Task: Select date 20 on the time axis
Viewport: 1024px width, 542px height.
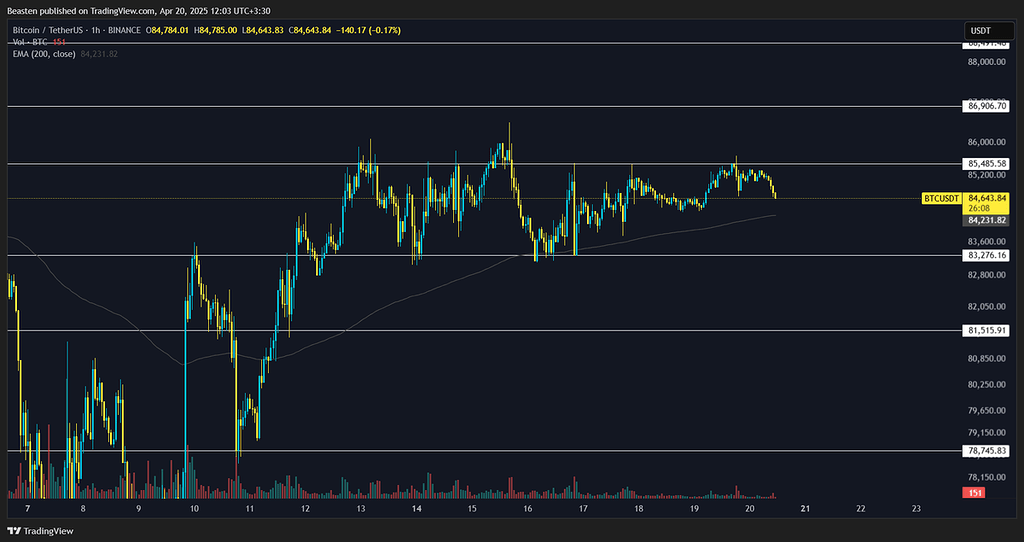Action: click(x=749, y=509)
